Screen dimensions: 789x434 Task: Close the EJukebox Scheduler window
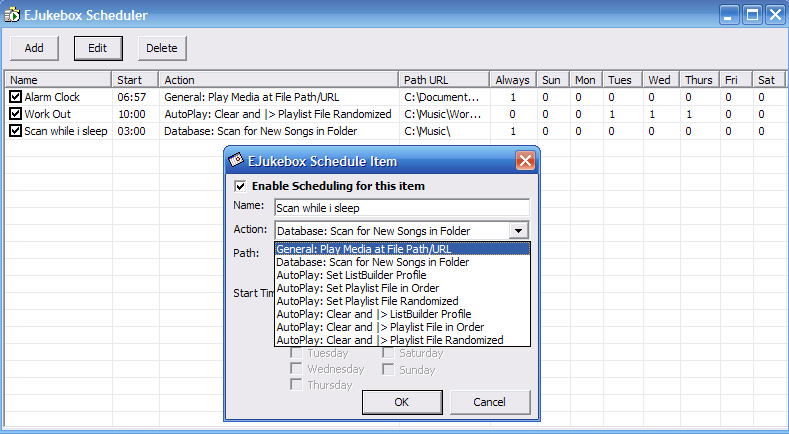click(x=775, y=15)
